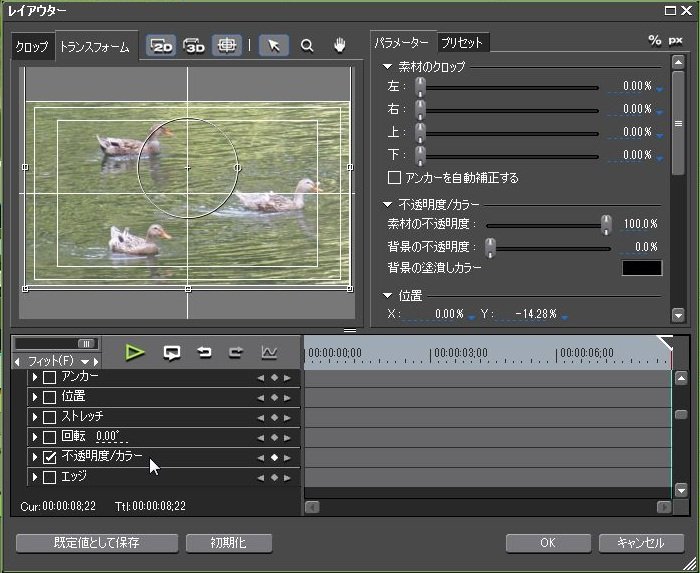Click the 既定値として保存 button
This screenshot has height=573, width=700.
97,543
